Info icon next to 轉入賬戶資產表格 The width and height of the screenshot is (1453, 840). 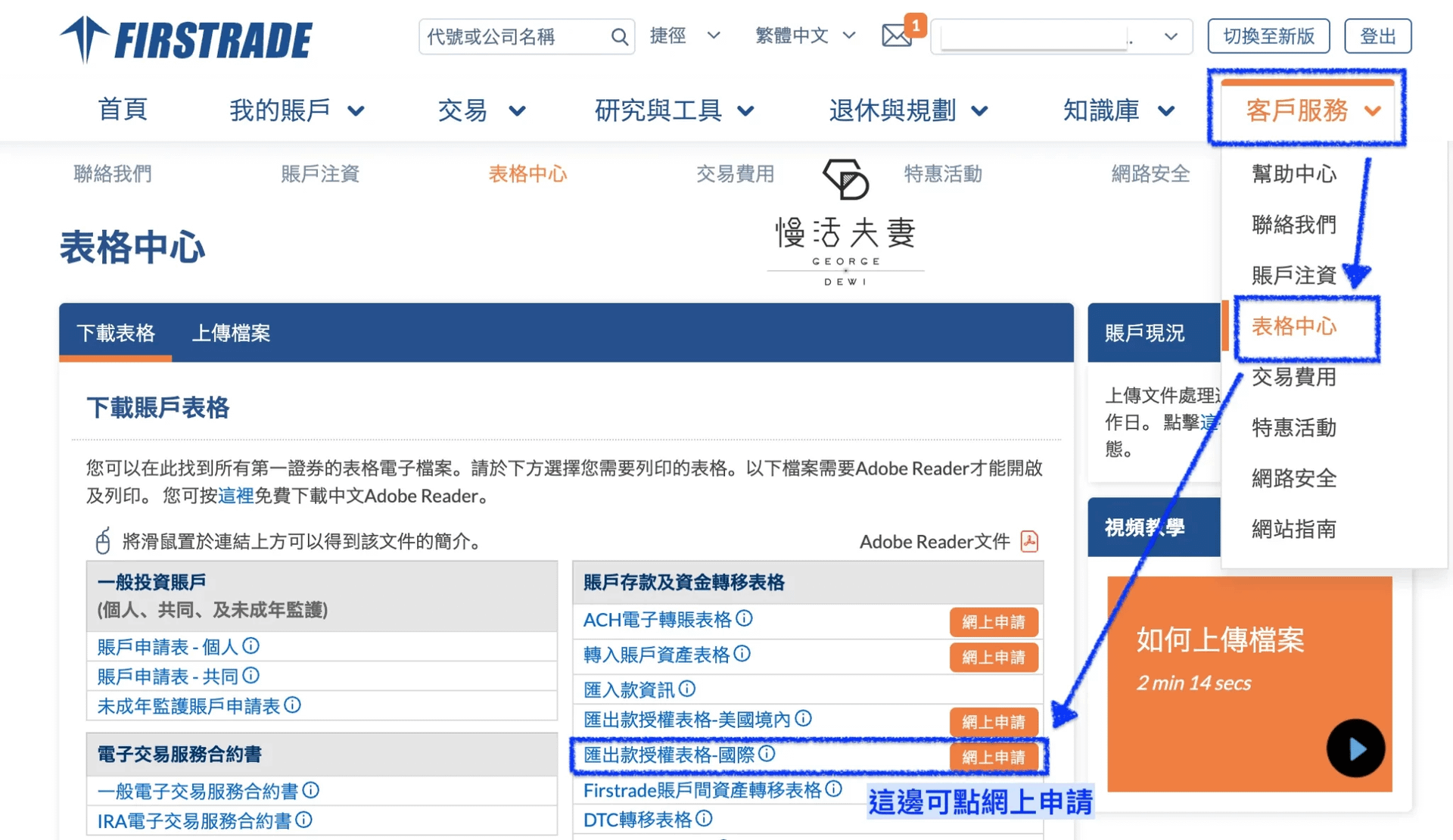click(742, 653)
